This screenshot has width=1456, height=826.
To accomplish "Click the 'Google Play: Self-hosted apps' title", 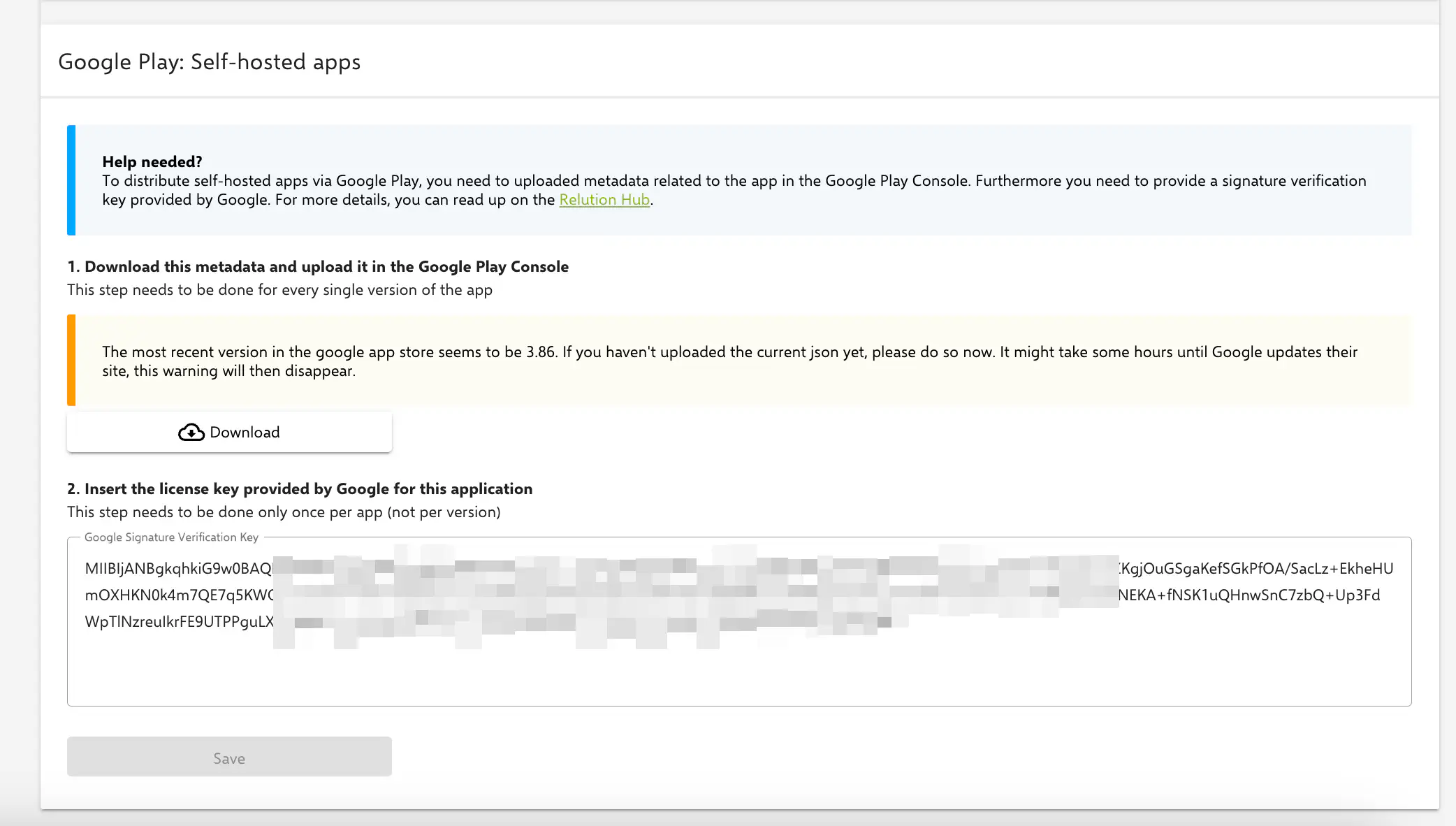I will pos(209,62).
